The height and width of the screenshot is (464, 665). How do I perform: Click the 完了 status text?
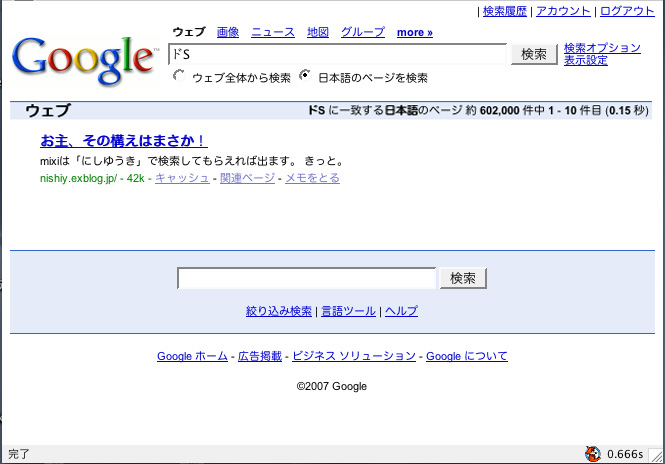pos(19,454)
